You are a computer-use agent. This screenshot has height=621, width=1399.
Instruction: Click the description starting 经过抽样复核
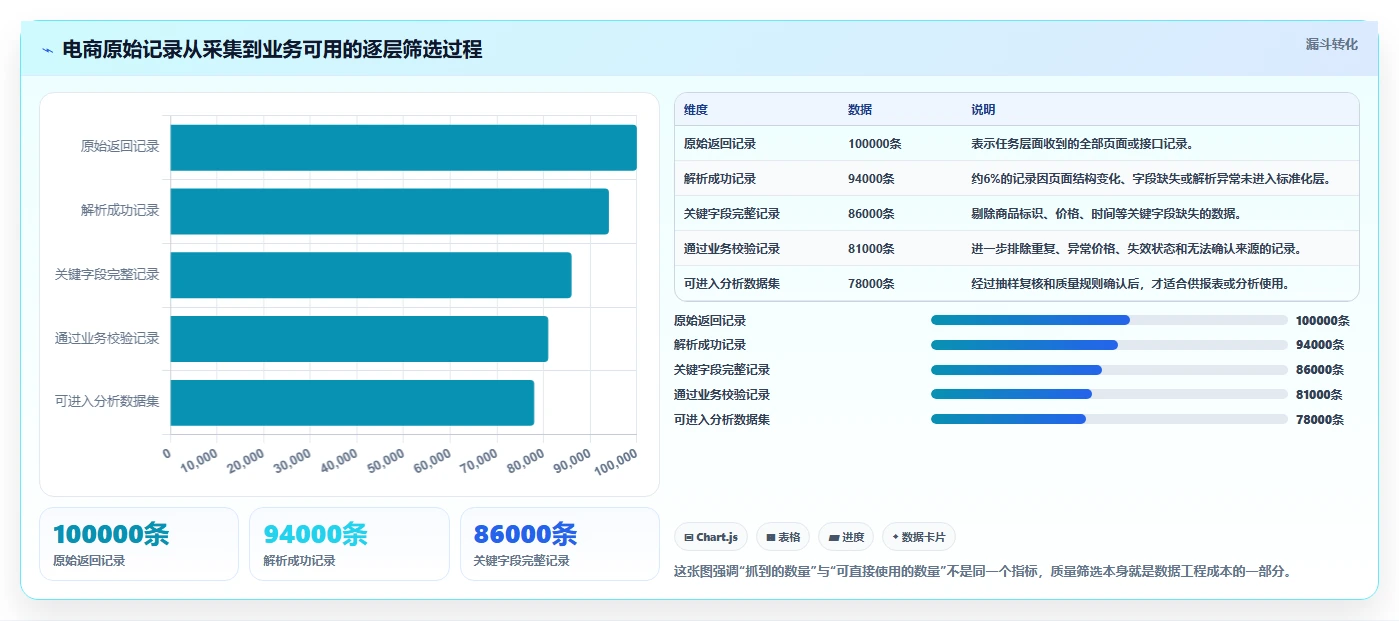coord(1130,283)
